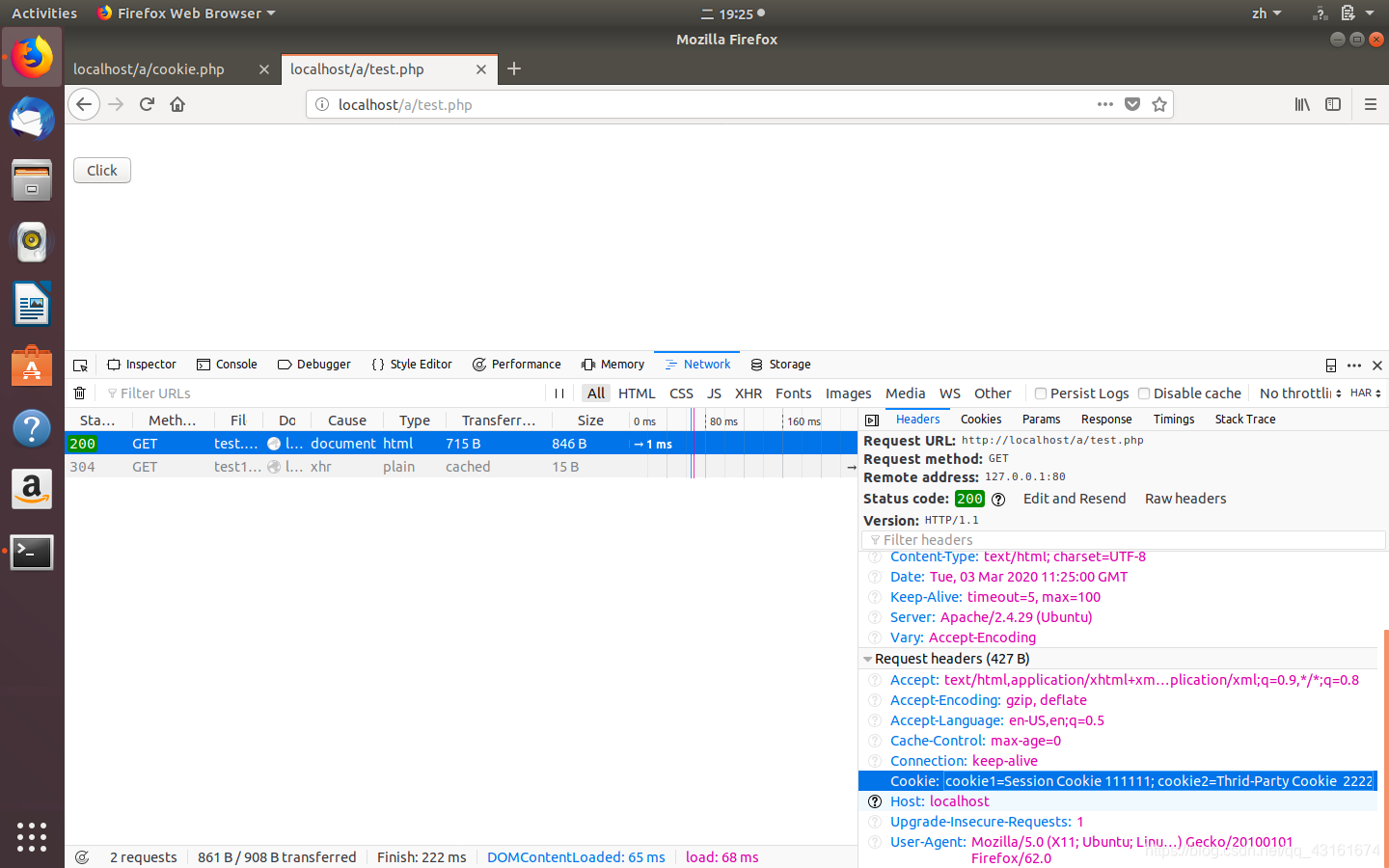Filter requests by XHR

[749, 393]
